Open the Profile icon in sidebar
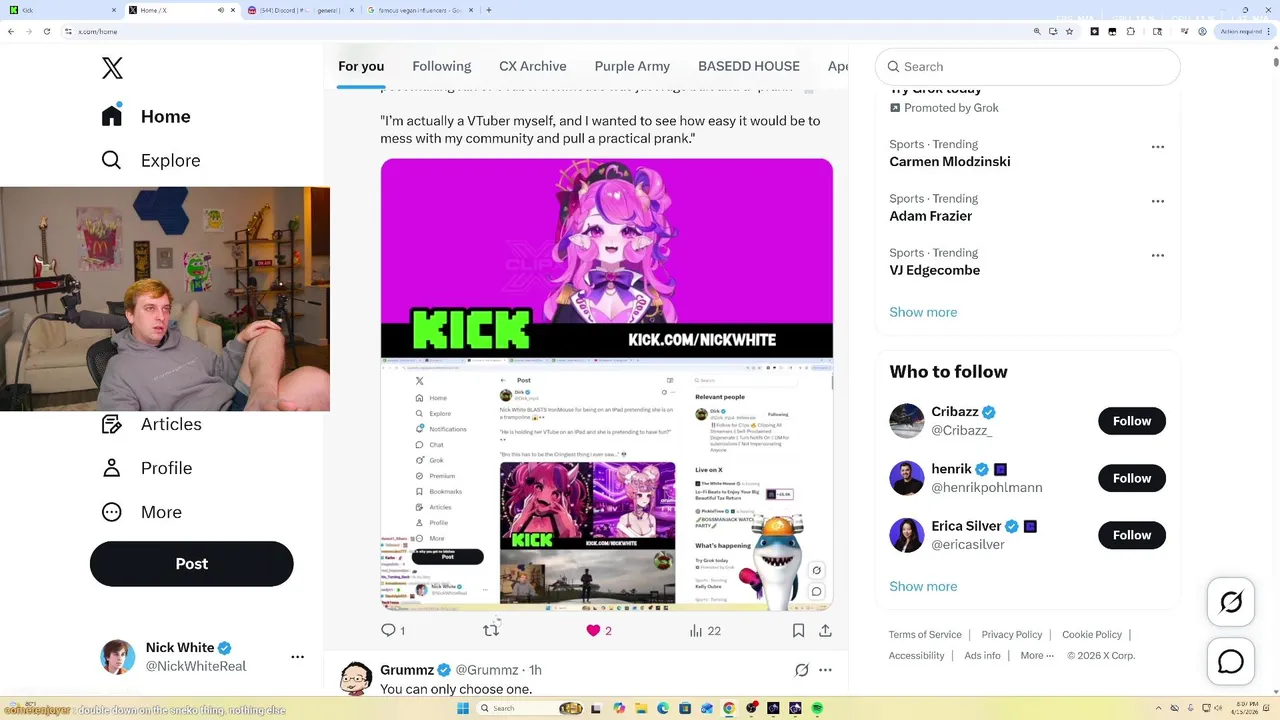The width and height of the screenshot is (1280, 720). coord(112,468)
